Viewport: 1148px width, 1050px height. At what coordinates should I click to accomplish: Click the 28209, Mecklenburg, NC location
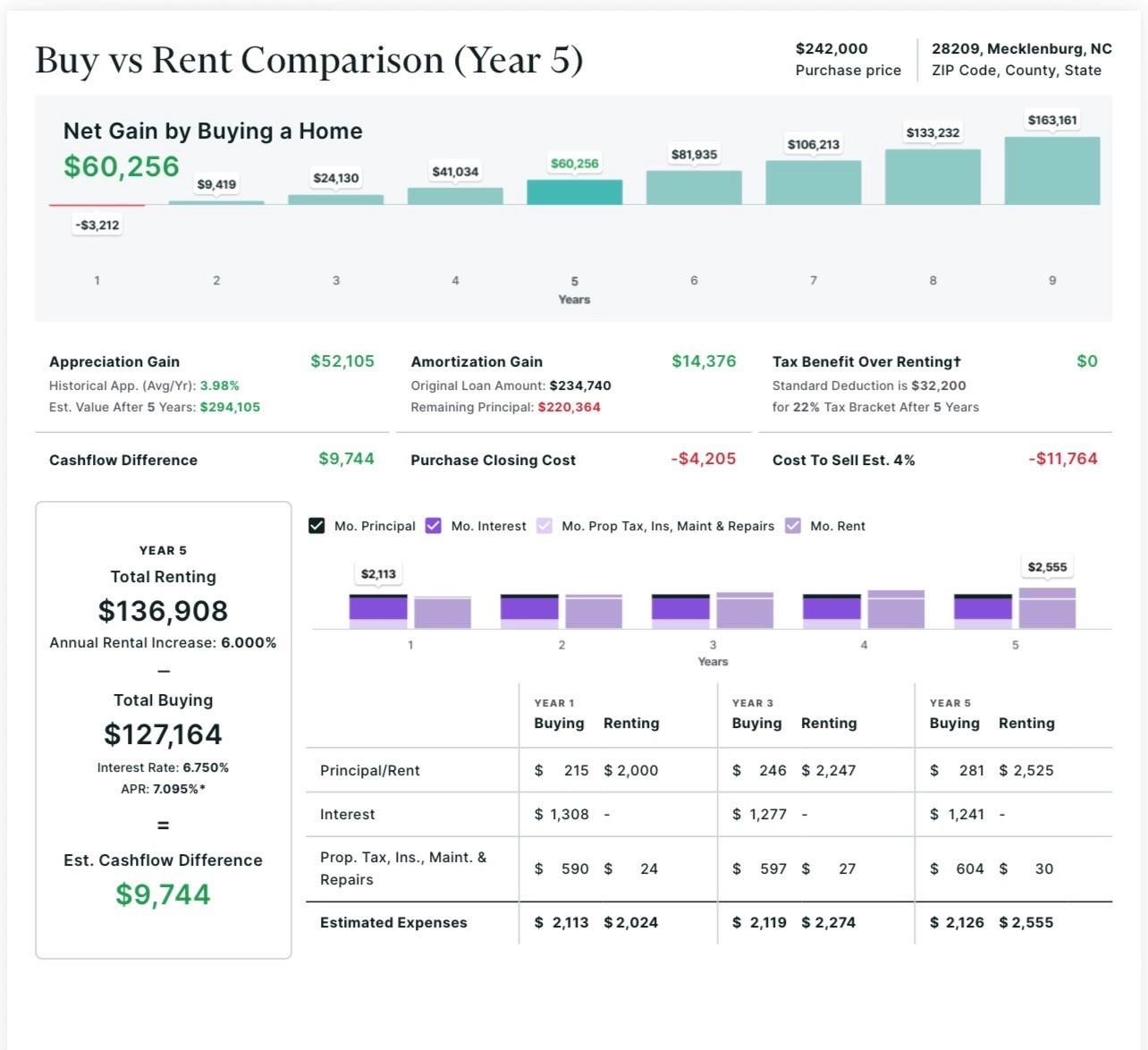[x=1022, y=48]
